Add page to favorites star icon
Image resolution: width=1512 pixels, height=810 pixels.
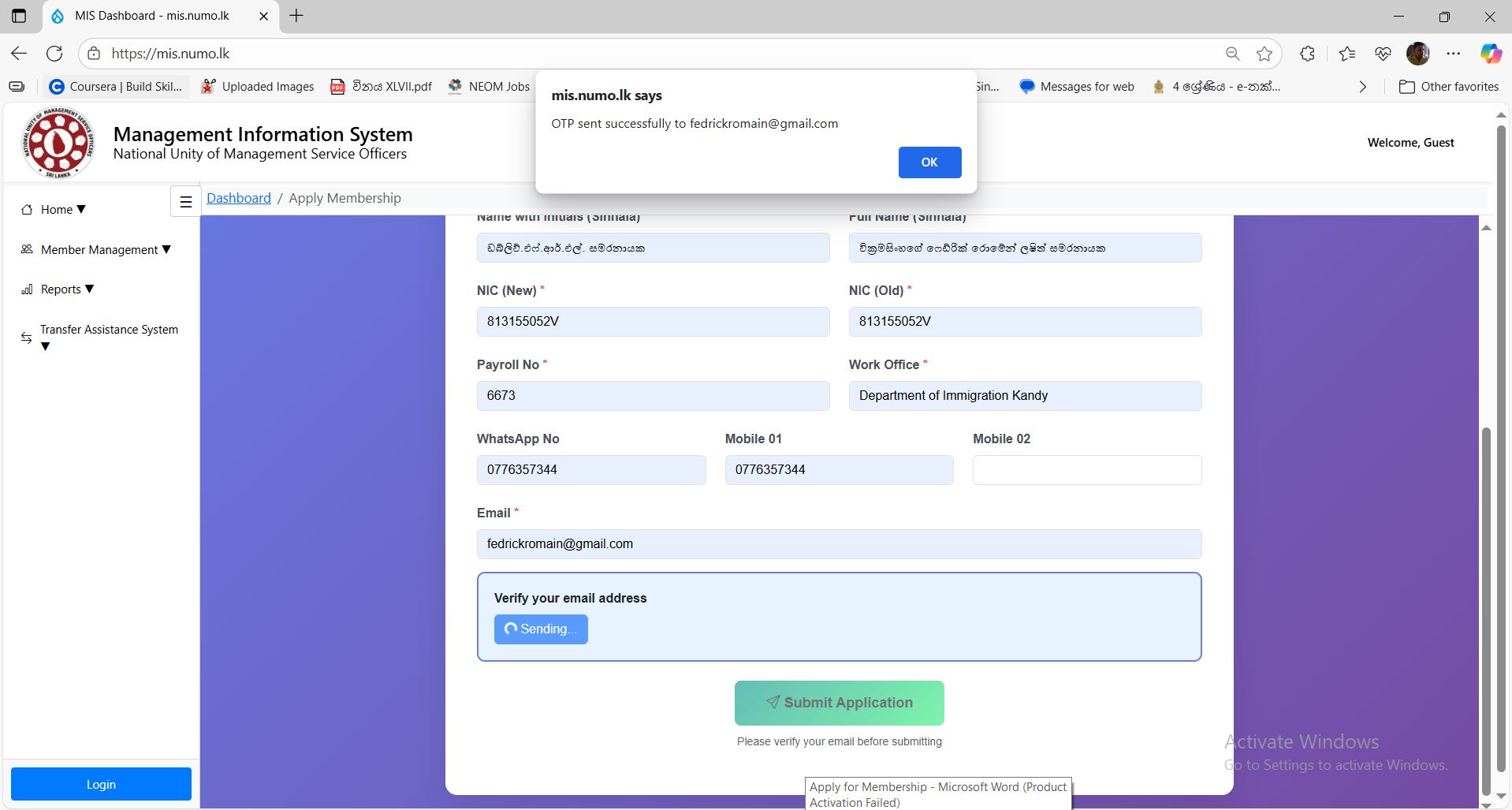(1264, 54)
